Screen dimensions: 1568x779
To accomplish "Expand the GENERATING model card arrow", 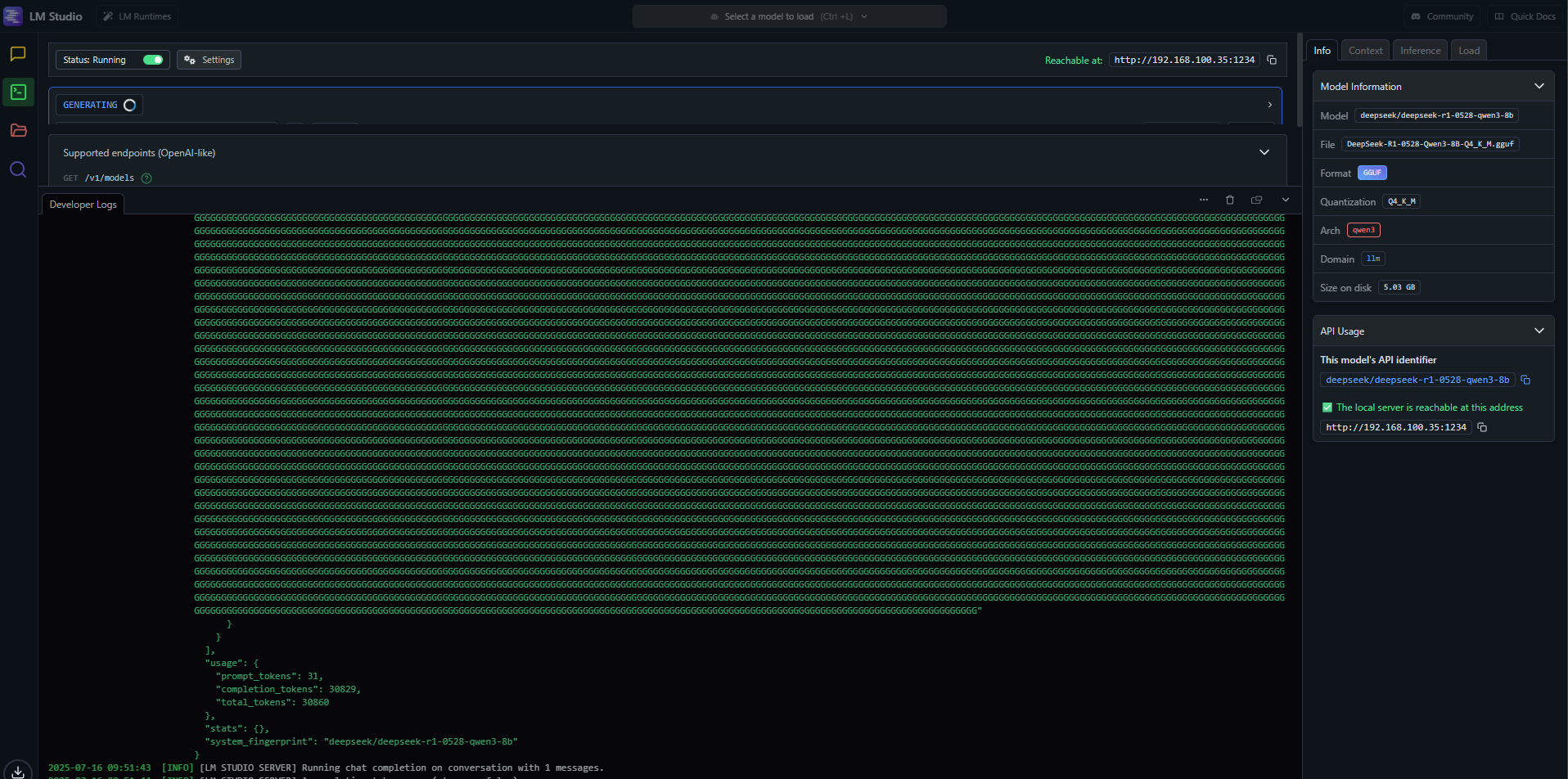I will 1270,105.
